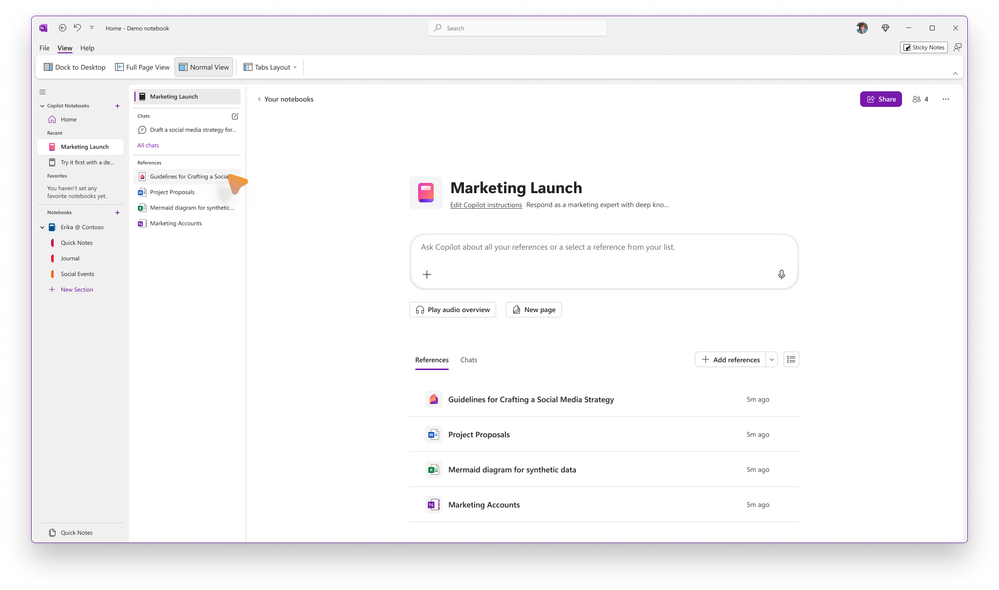
Task: Open Sticky Notes
Action: (923, 47)
